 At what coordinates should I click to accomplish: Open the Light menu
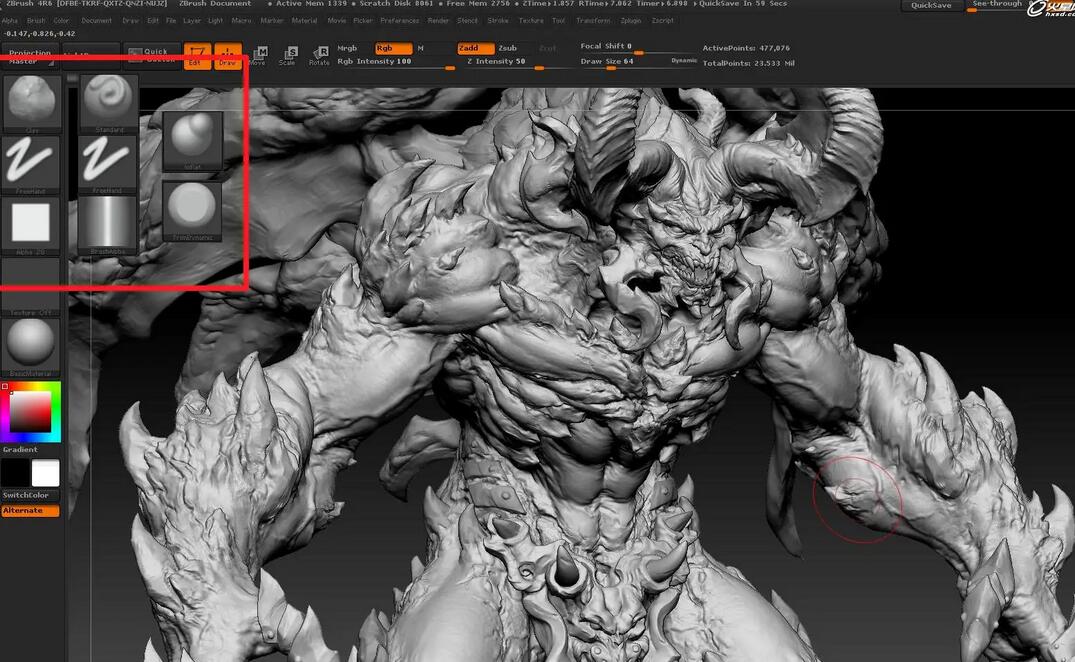(x=215, y=21)
